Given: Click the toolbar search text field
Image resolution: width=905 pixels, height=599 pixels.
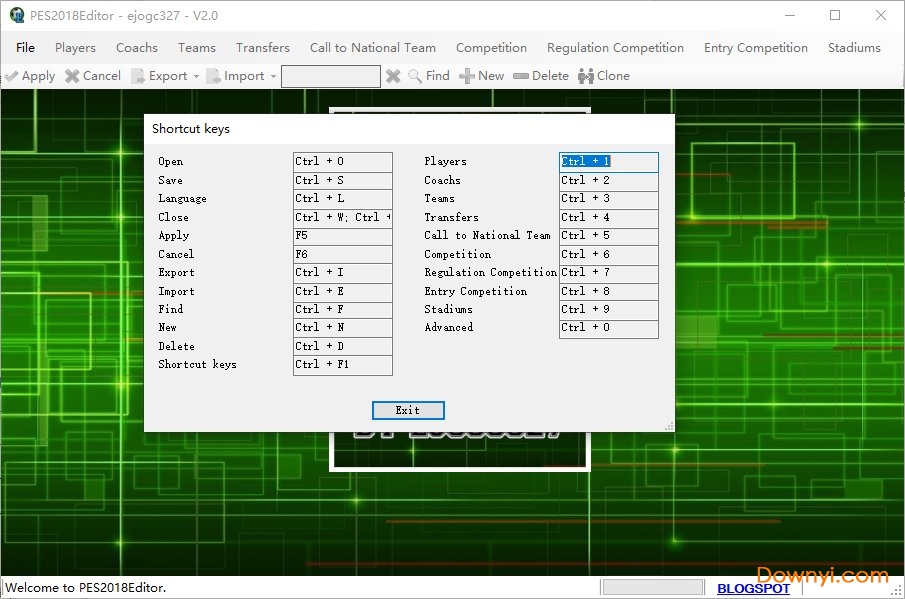Looking at the screenshot, I should pyautogui.click(x=330, y=76).
